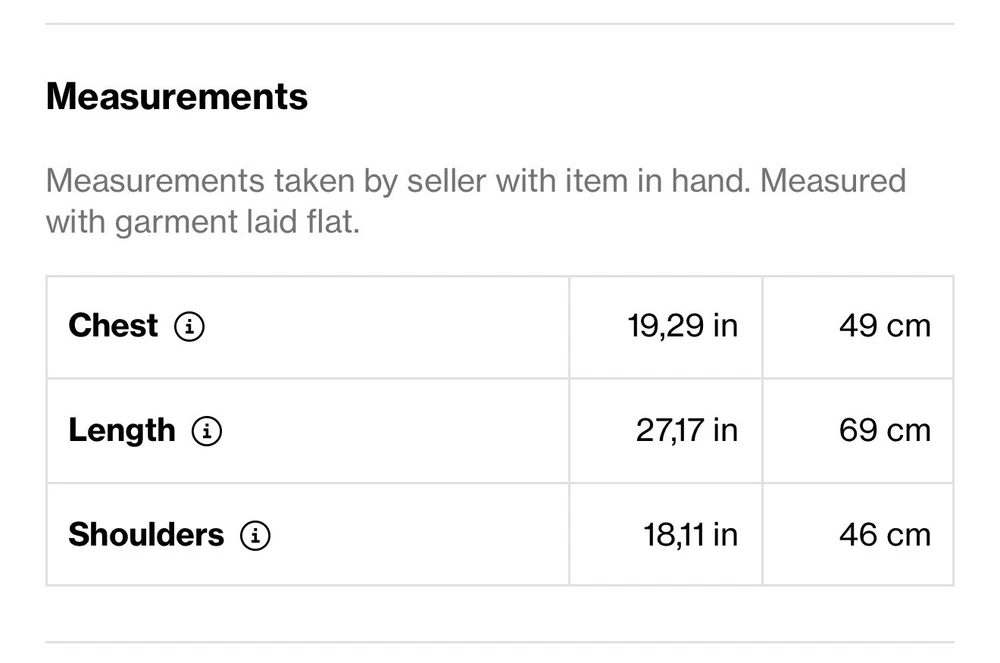This screenshot has height=663, width=1000.
Task: Click the bold Chest row label
Action: pyautogui.click(x=113, y=326)
